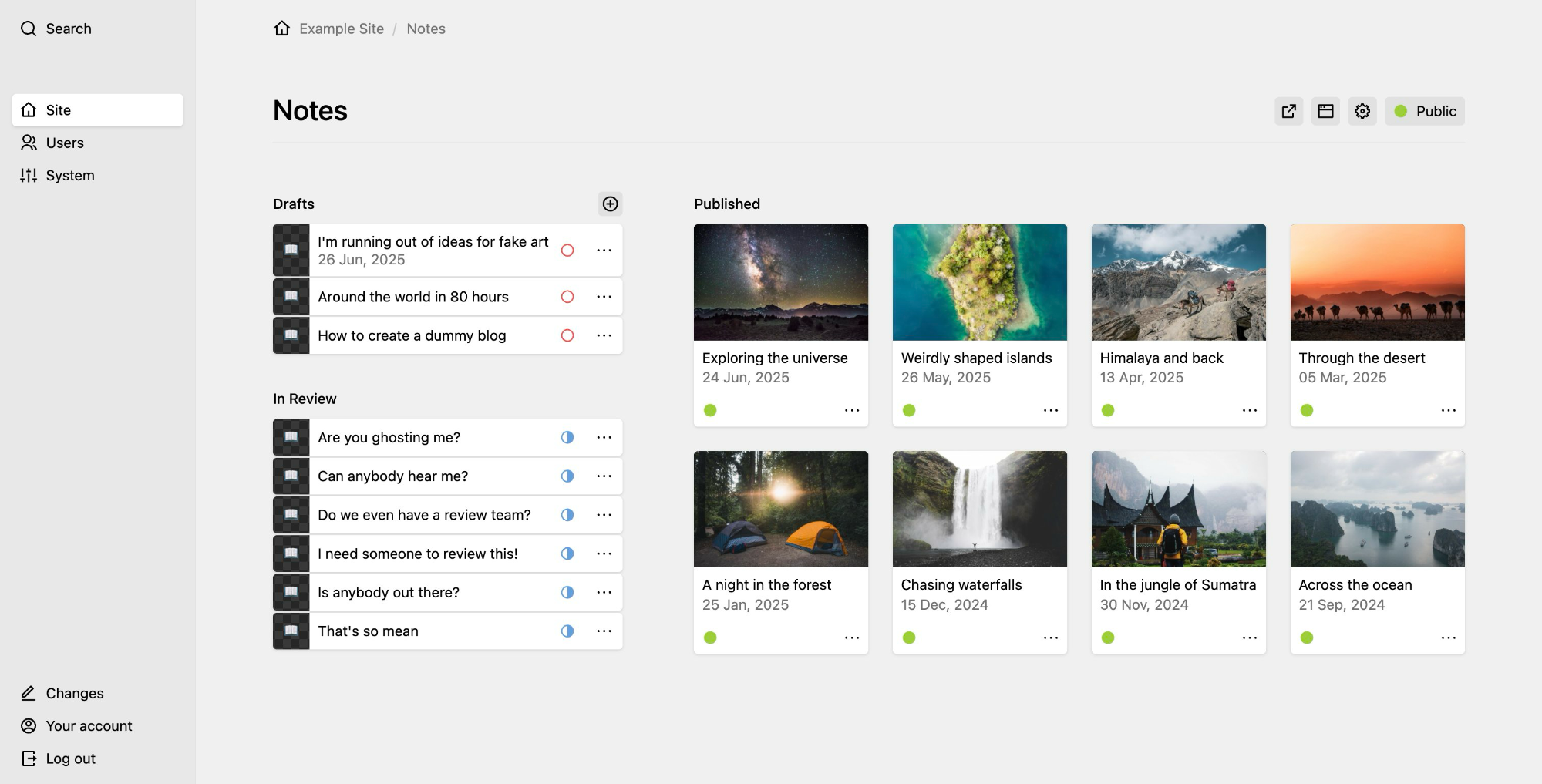Click the plus button to add a new draft
Image resolution: width=1542 pixels, height=784 pixels.
pyautogui.click(x=610, y=204)
